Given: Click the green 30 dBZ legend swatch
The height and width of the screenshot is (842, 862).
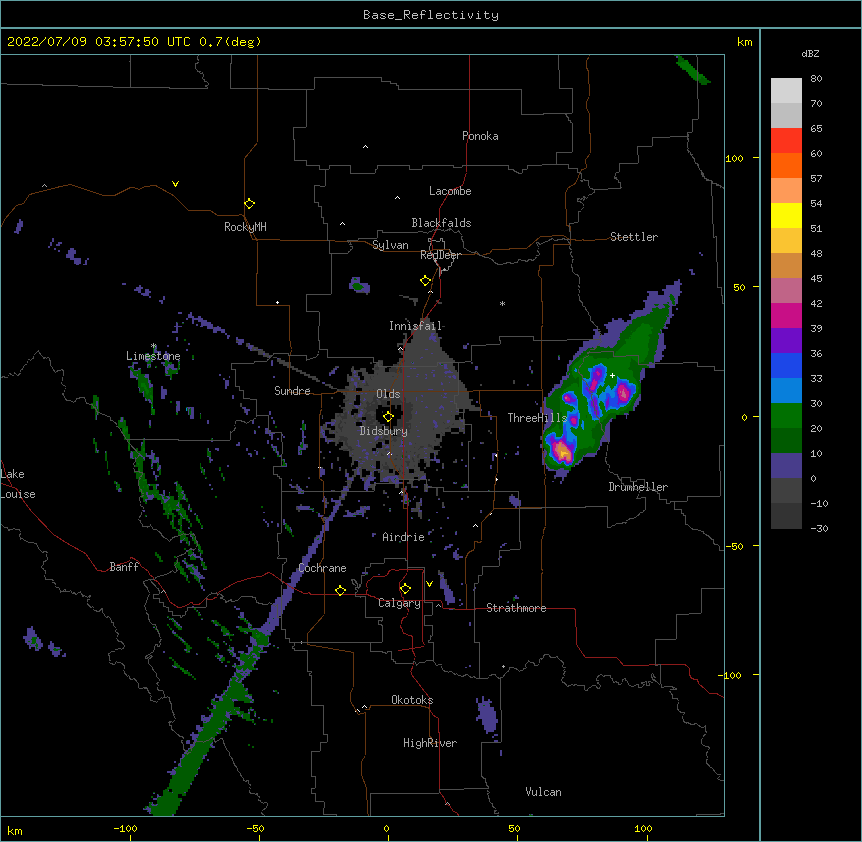Looking at the screenshot, I should 786,416.
